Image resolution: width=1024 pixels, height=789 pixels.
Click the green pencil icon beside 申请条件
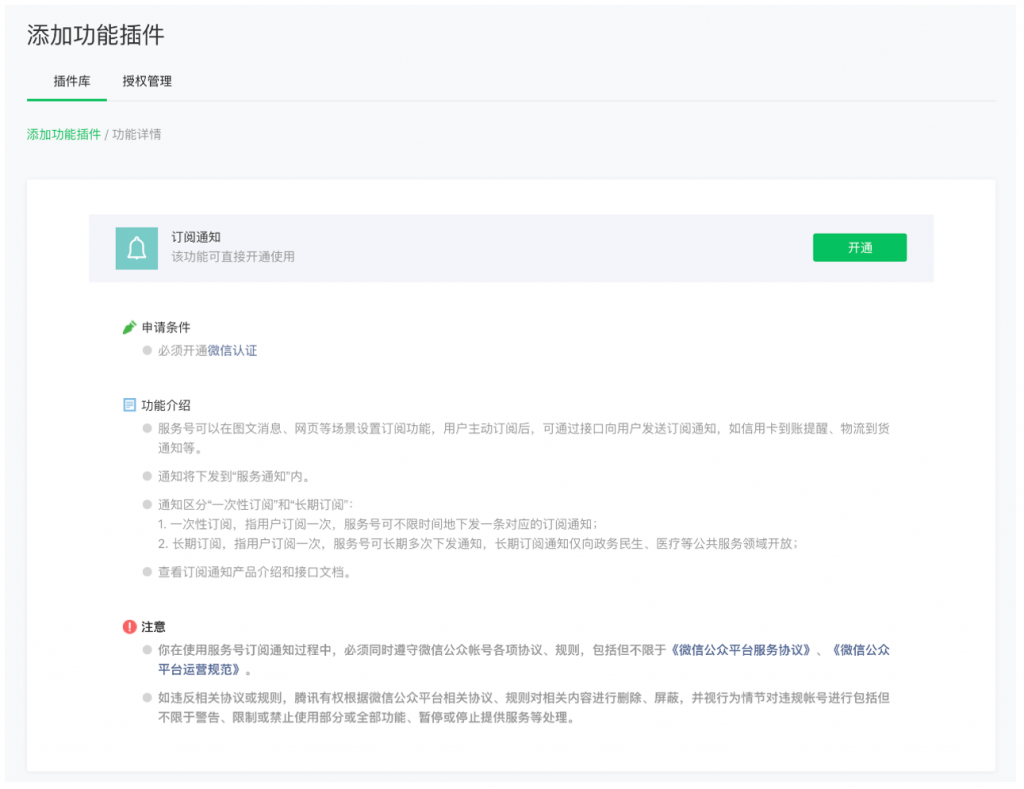click(x=129, y=325)
